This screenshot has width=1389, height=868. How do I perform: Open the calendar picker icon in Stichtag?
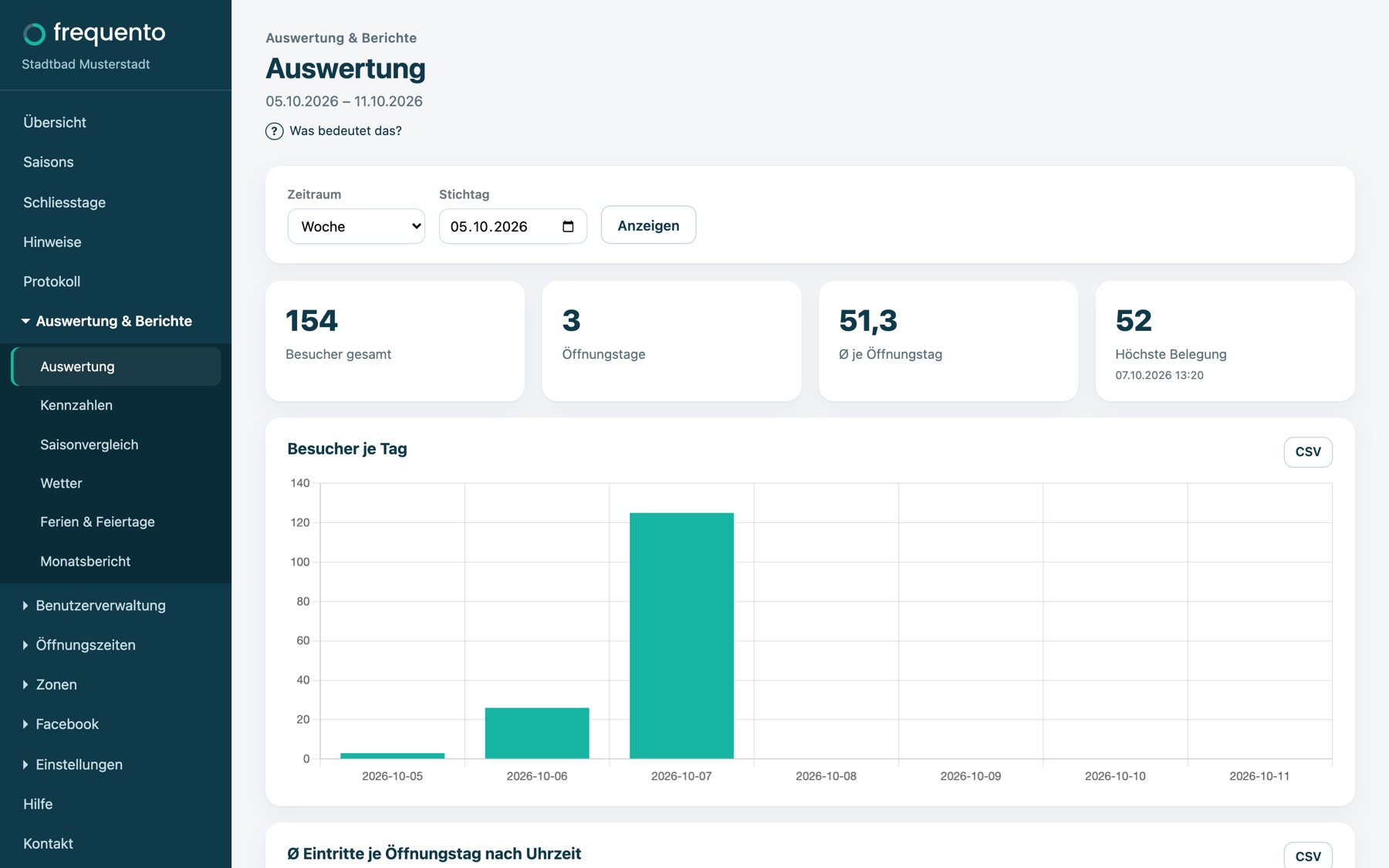568,227
